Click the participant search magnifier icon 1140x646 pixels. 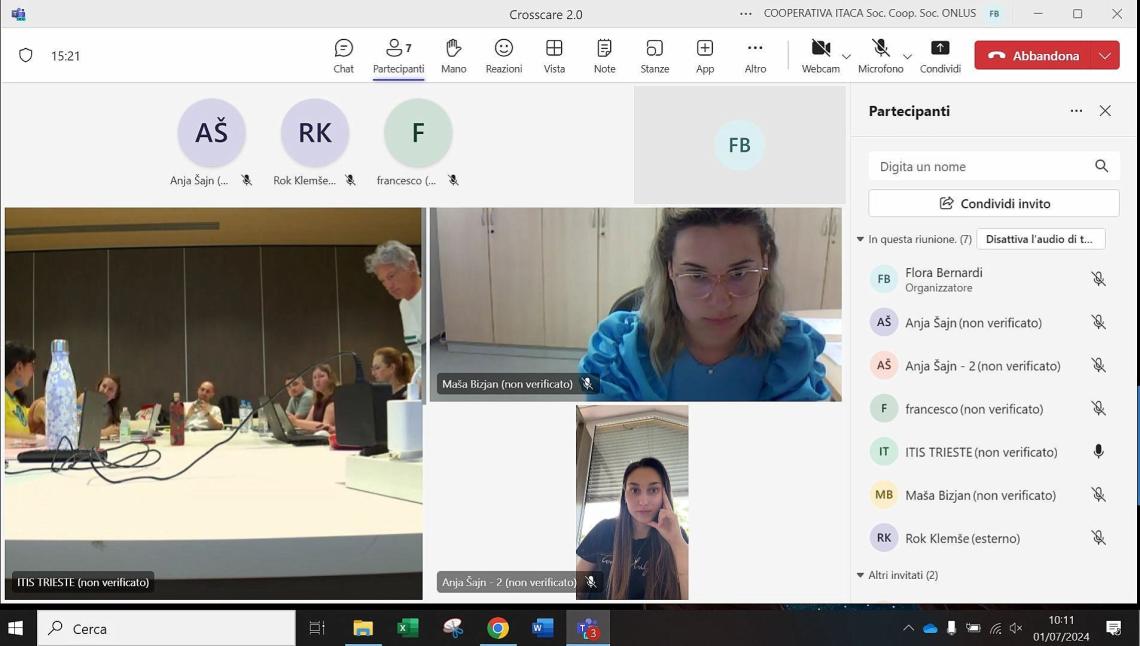(1101, 166)
